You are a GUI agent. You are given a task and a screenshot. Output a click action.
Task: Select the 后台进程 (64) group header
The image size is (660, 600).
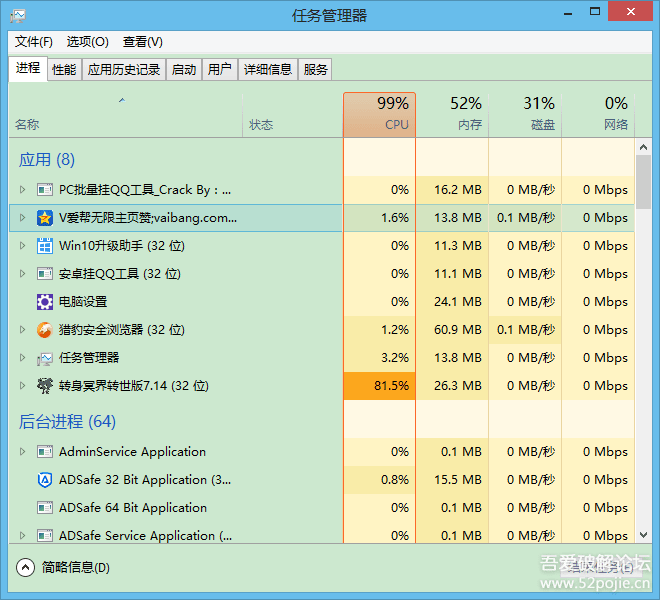(67, 422)
